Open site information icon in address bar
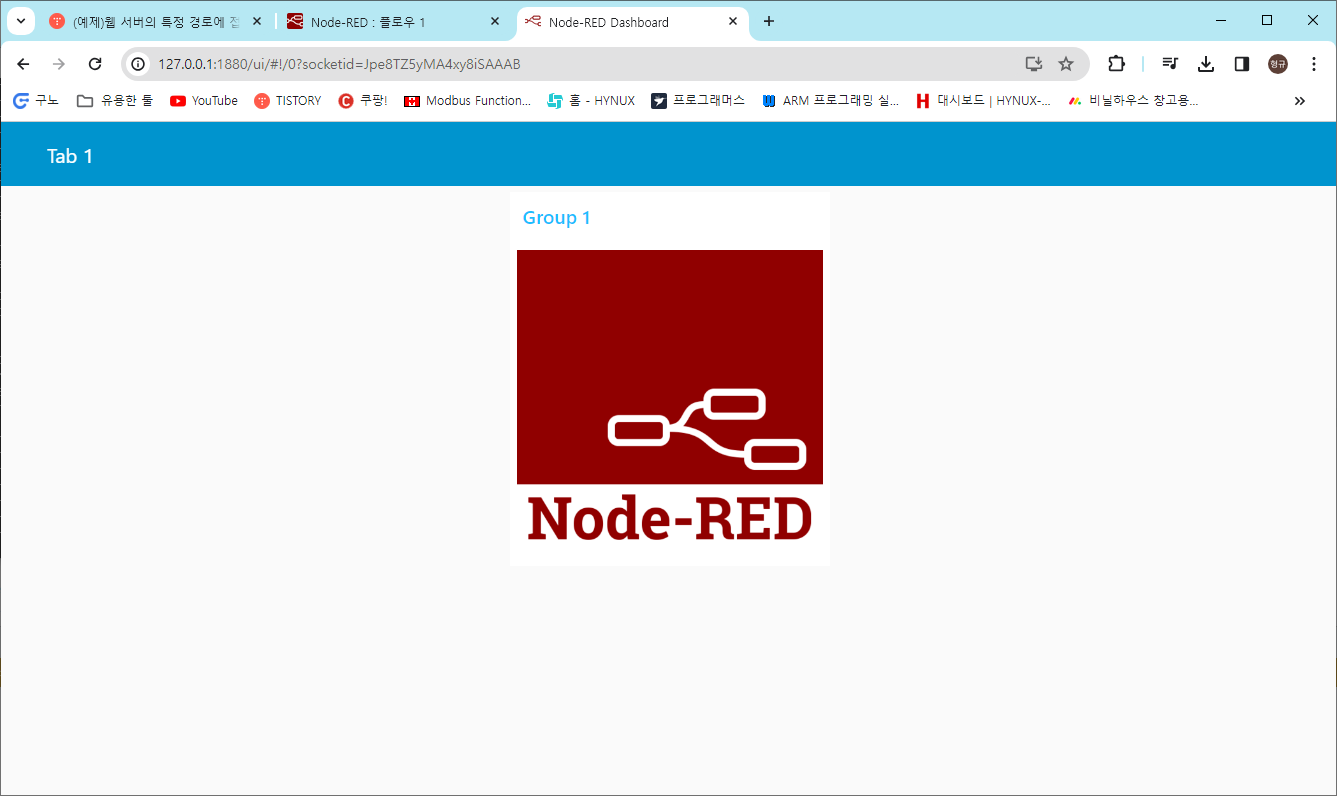 point(139,64)
